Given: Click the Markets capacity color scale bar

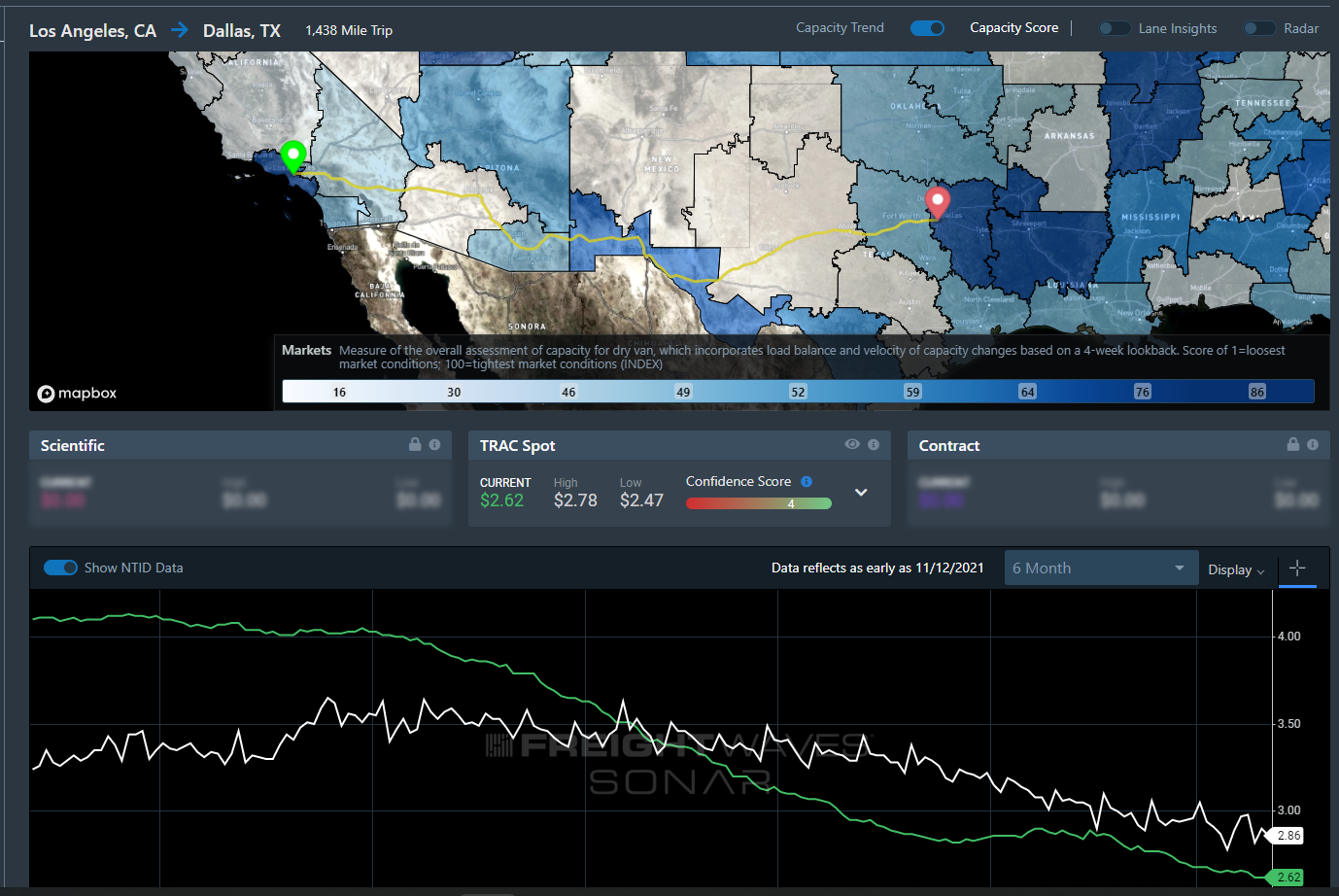Looking at the screenshot, I should (798, 392).
